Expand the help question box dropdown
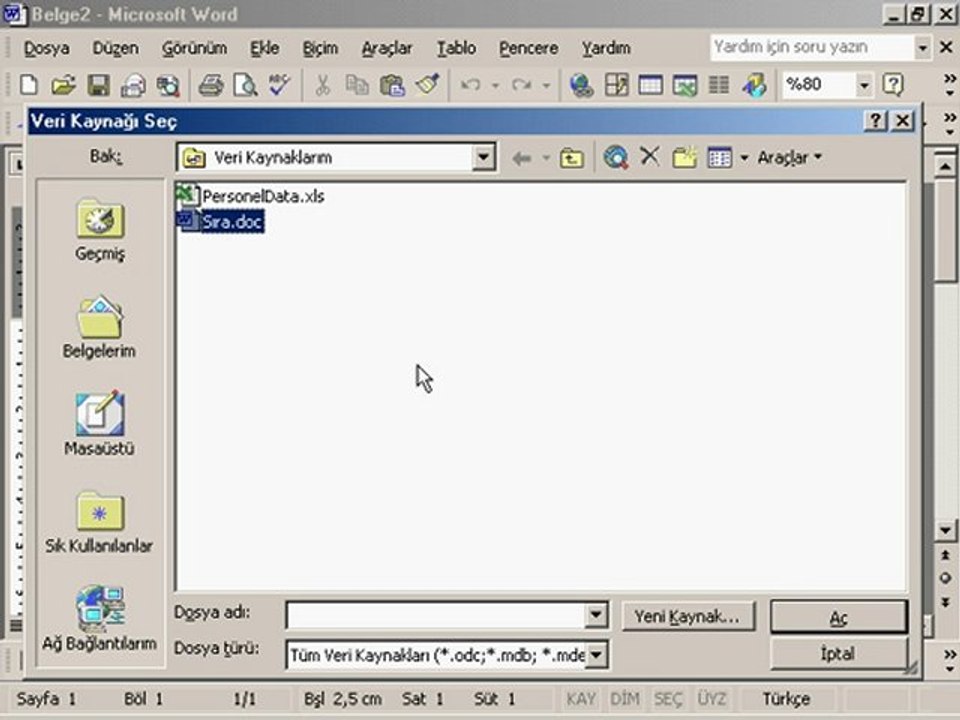 tap(922, 48)
